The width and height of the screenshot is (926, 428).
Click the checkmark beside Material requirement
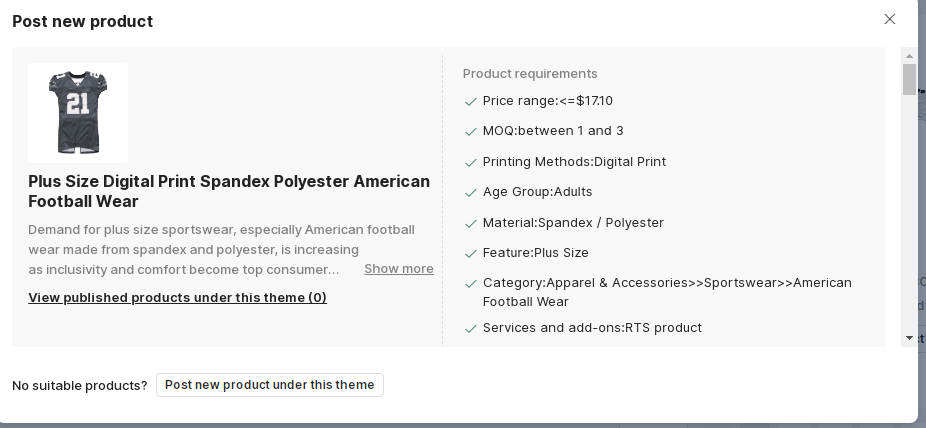tap(471, 223)
